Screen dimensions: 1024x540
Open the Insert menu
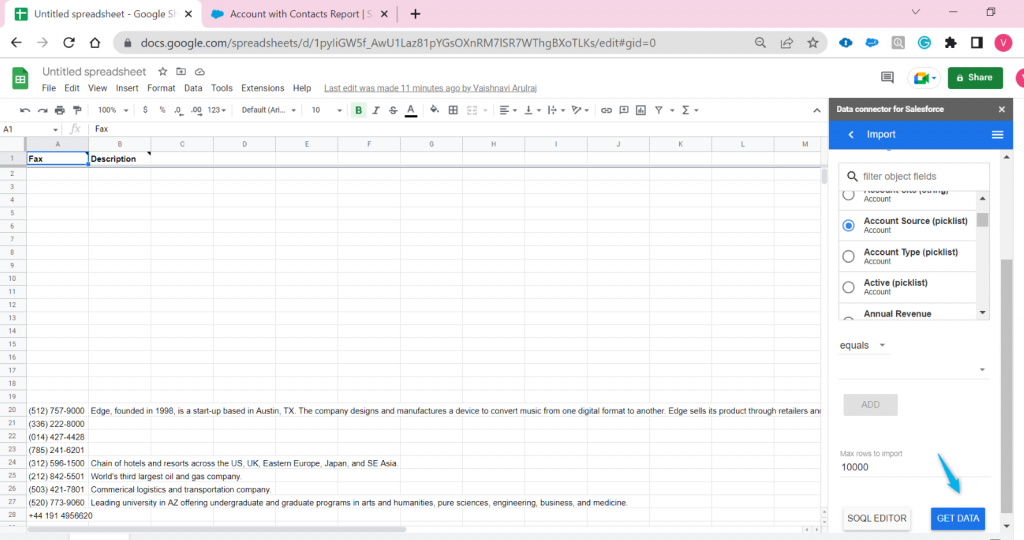pyautogui.click(x=127, y=88)
